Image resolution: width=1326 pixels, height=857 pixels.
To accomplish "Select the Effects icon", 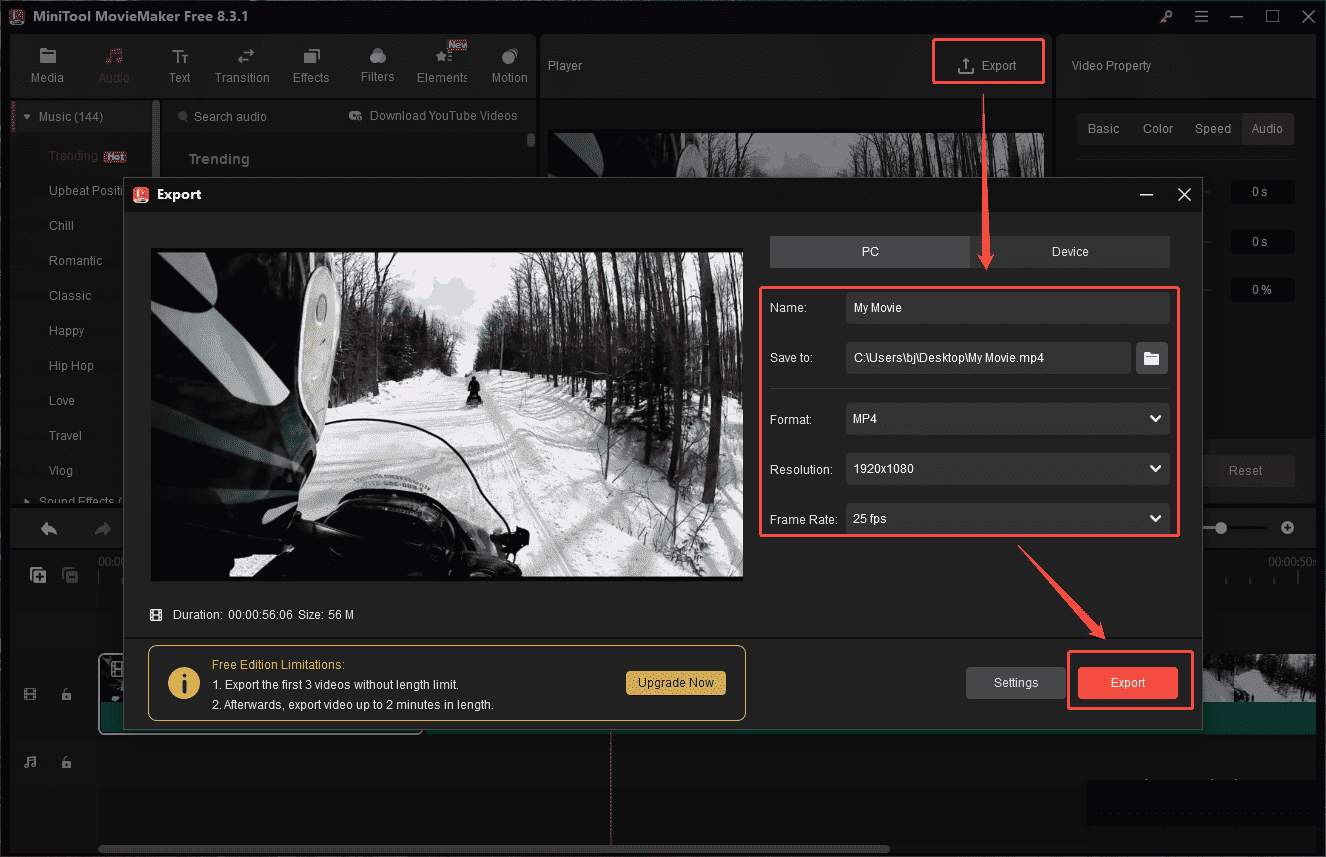I will click(x=311, y=63).
